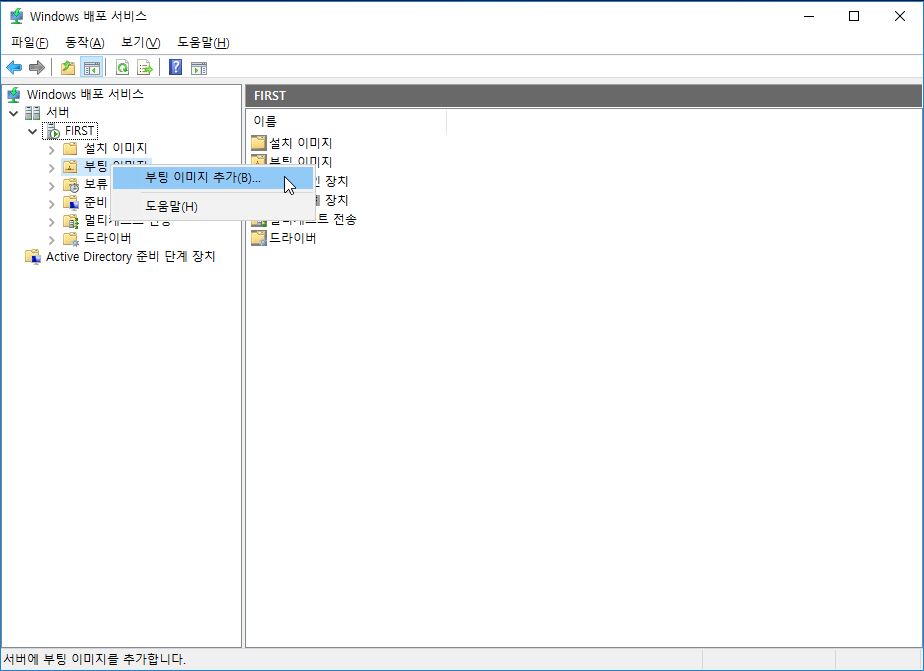Select 부팅 이미지 text in right pane

(x=301, y=161)
